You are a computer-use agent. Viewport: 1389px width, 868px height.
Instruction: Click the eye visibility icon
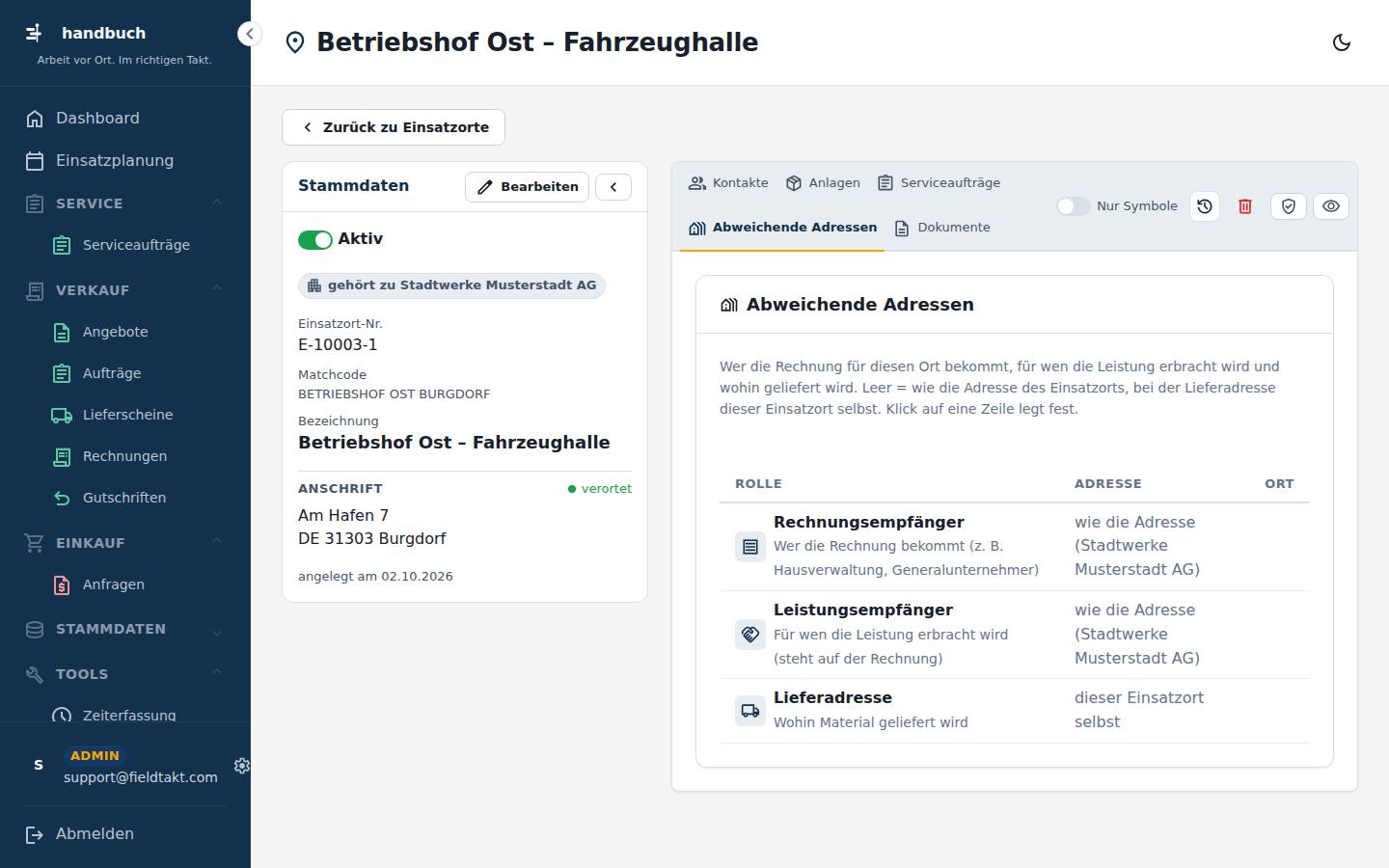(1331, 206)
